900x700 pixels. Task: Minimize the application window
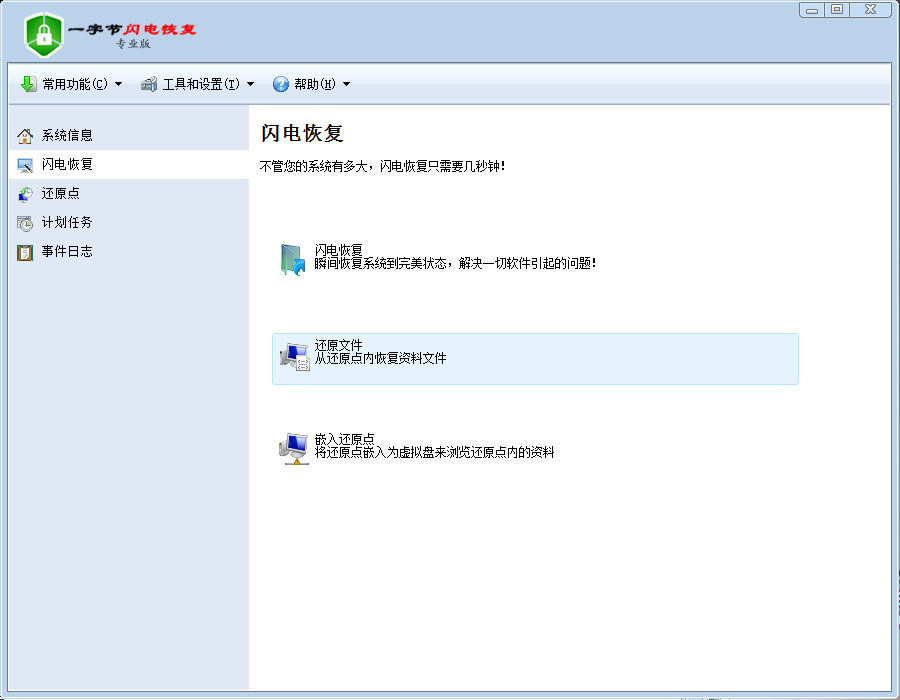812,10
